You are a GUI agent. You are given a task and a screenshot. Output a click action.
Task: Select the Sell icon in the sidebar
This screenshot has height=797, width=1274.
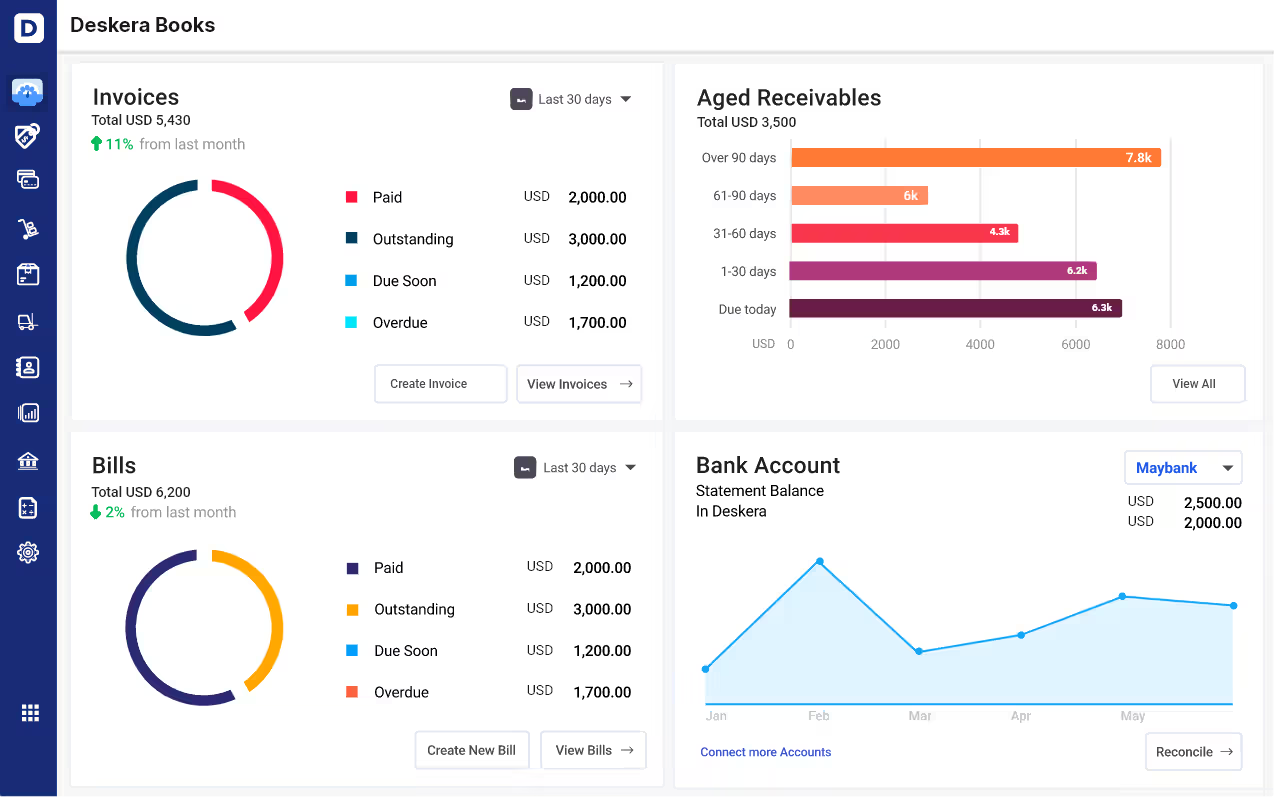28,135
